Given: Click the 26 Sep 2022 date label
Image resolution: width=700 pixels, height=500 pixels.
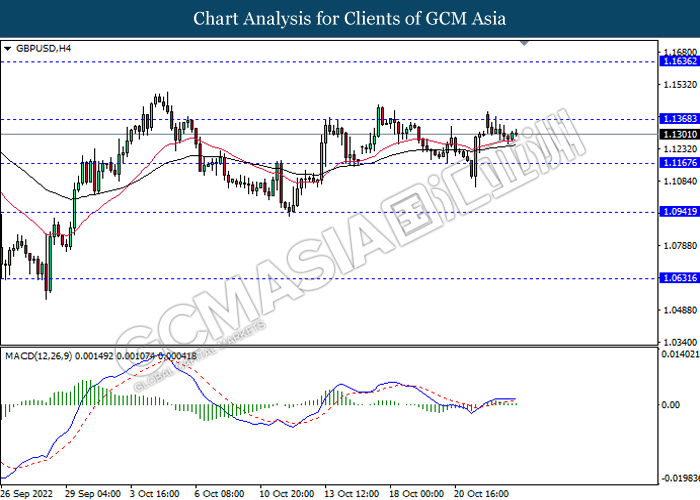Looking at the screenshot, I should point(27,494).
